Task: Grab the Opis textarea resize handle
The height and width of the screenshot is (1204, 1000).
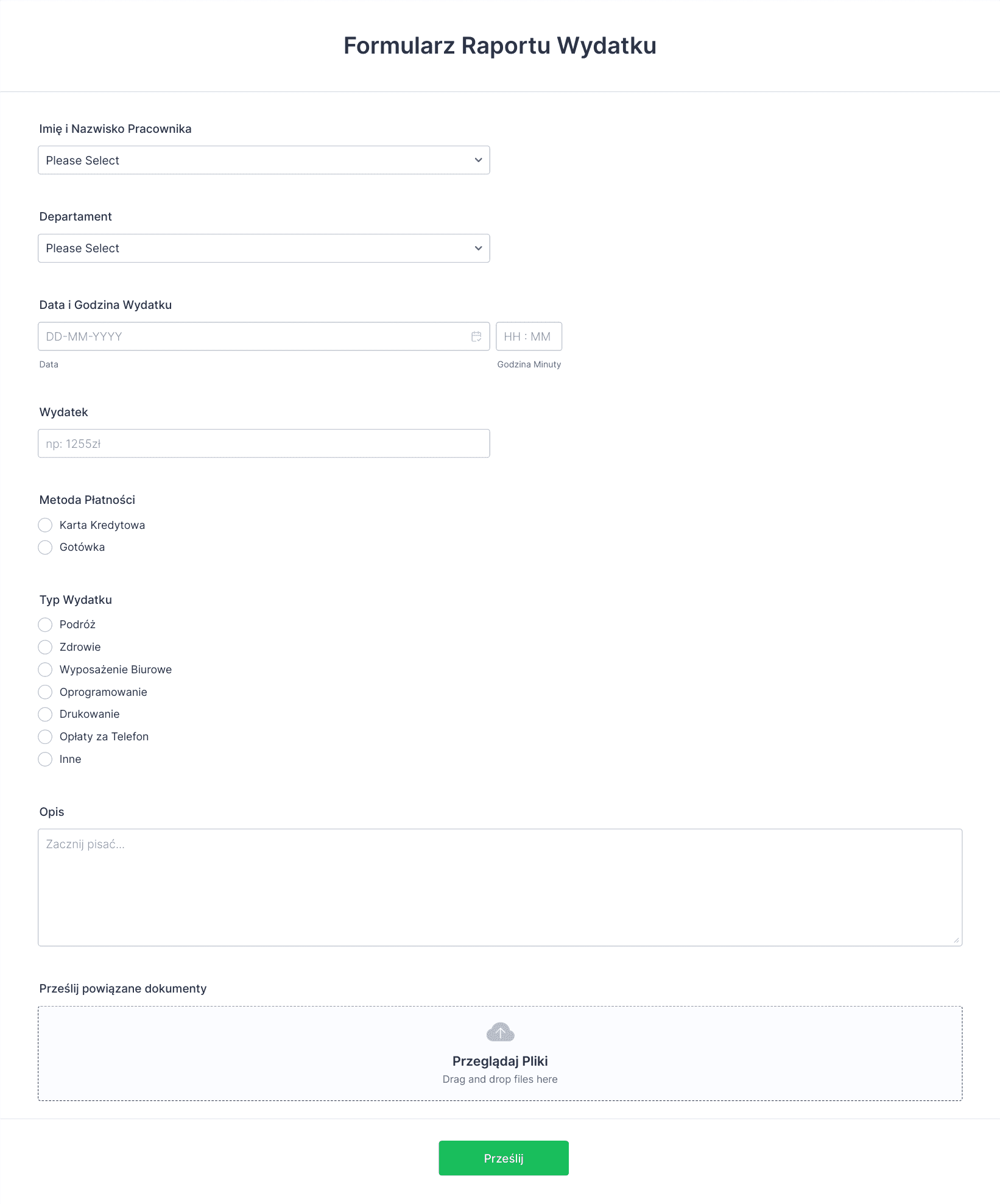Action: point(957,940)
